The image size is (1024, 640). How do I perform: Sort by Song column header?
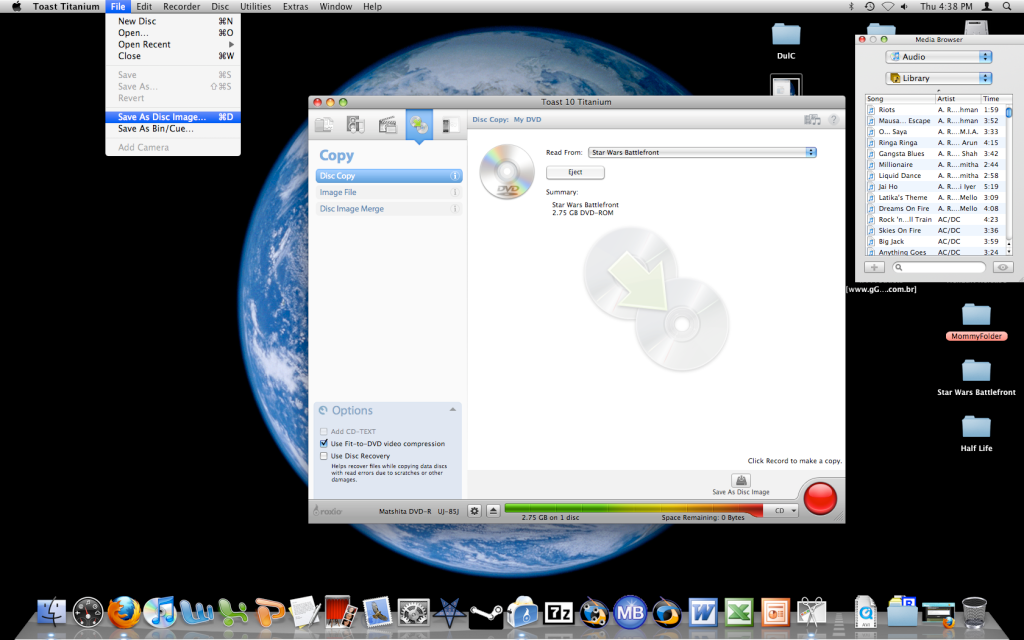coord(900,99)
